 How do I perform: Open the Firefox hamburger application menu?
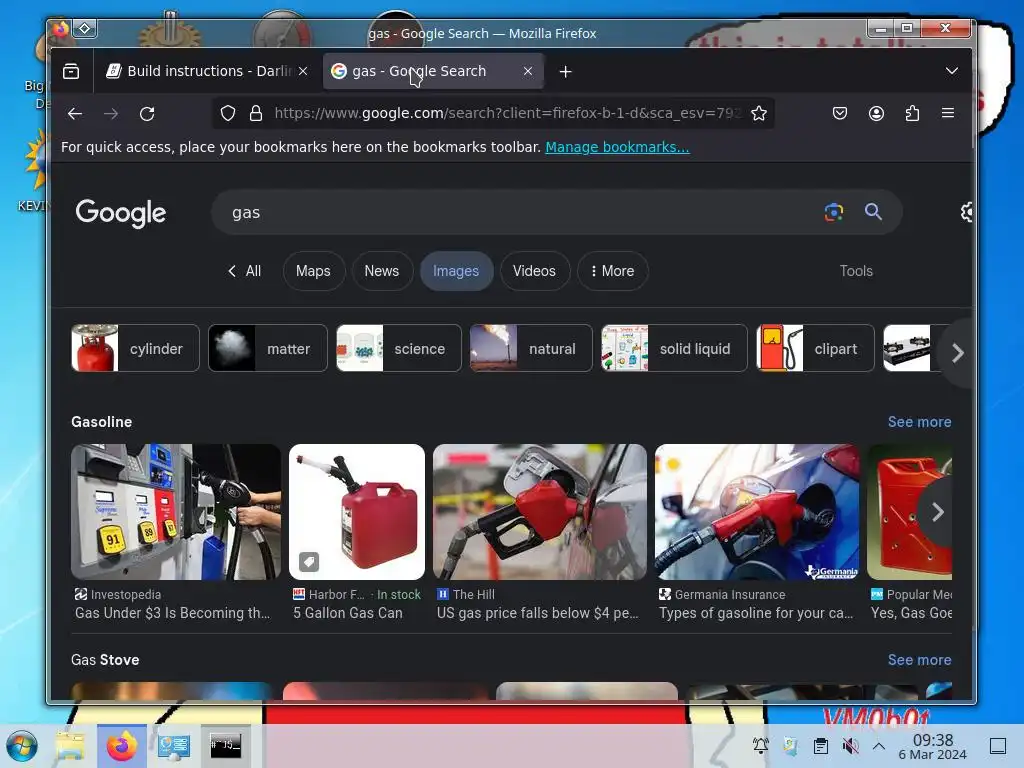click(x=948, y=113)
